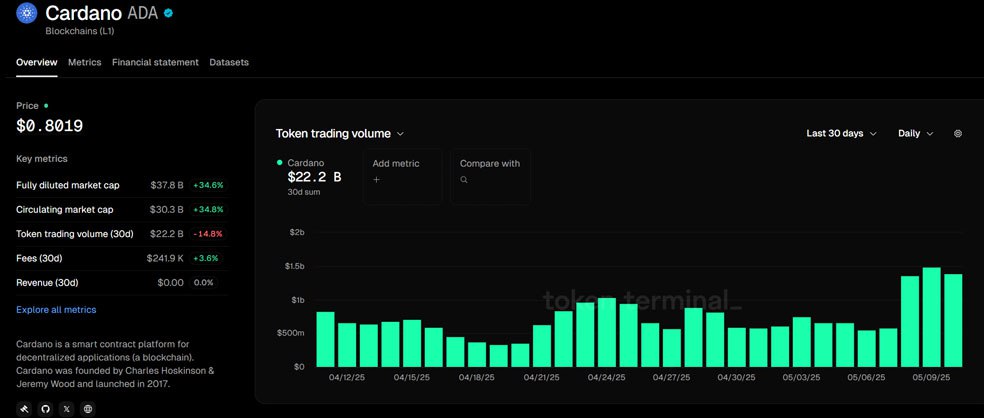Open the Daily interval dropdown

click(915, 133)
